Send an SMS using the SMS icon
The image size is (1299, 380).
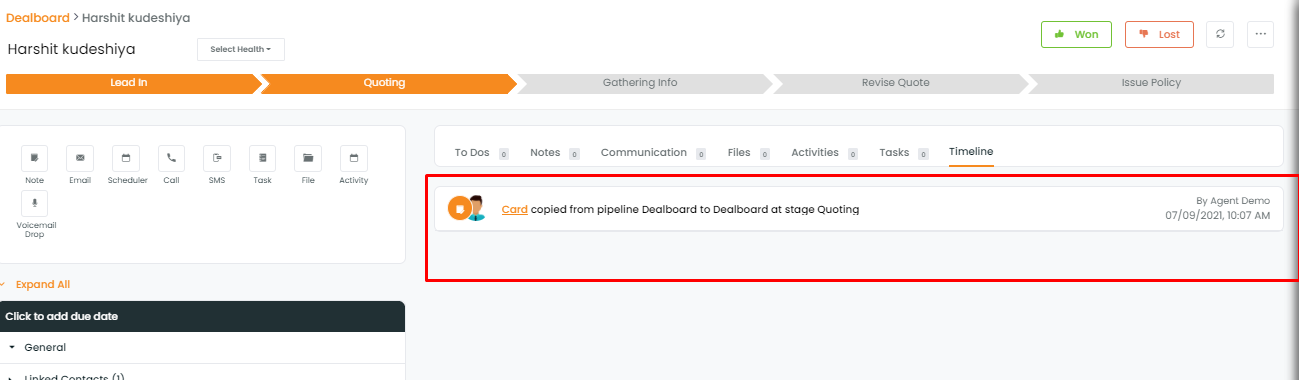pyautogui.click(x=217, y=158)
